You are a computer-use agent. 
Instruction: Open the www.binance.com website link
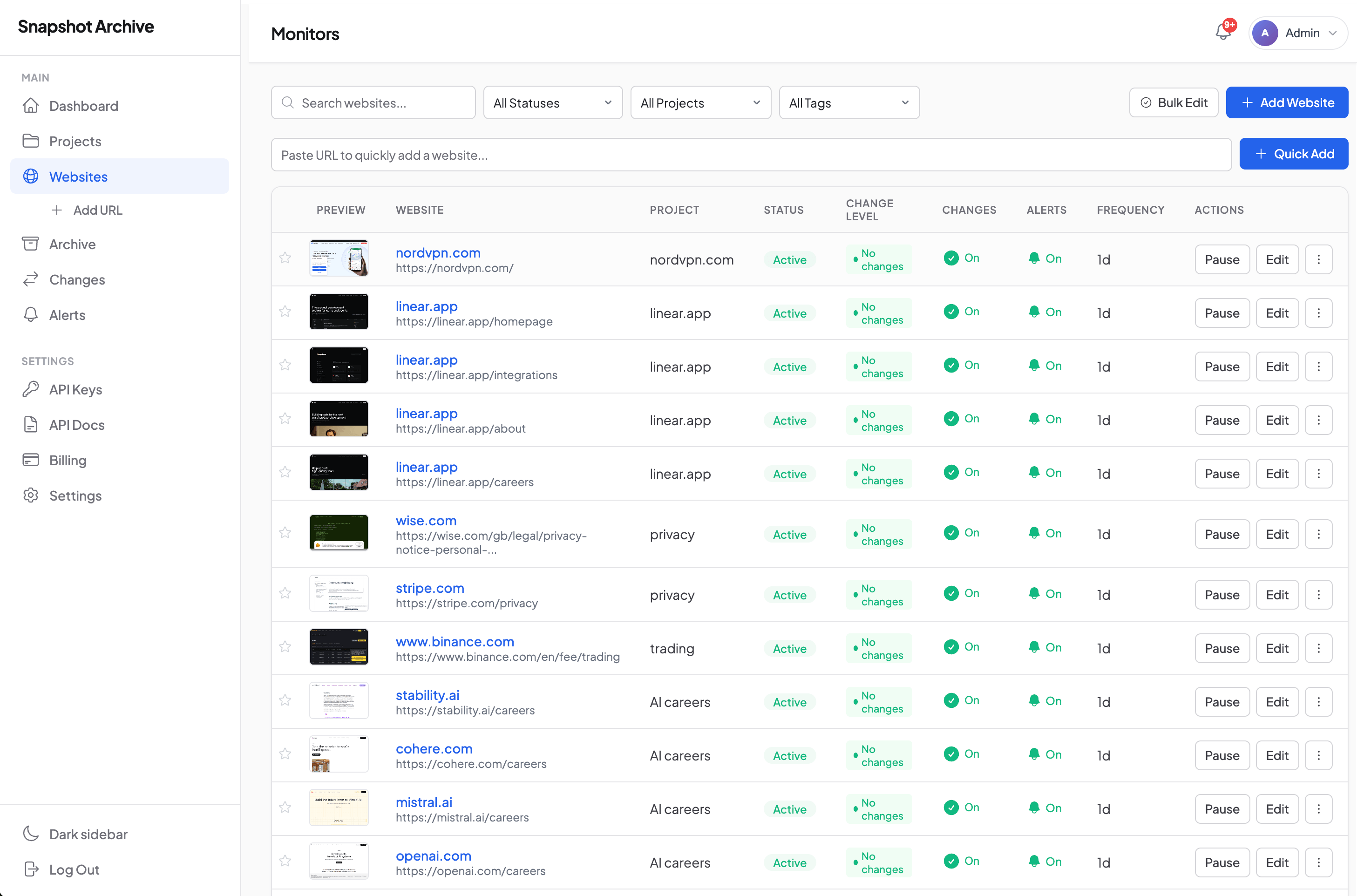[455, 642]
